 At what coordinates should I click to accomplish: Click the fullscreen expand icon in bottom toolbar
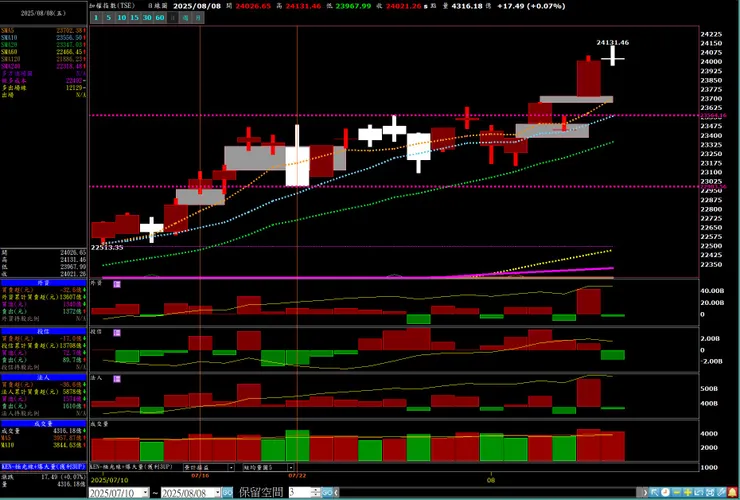(709, 493)
